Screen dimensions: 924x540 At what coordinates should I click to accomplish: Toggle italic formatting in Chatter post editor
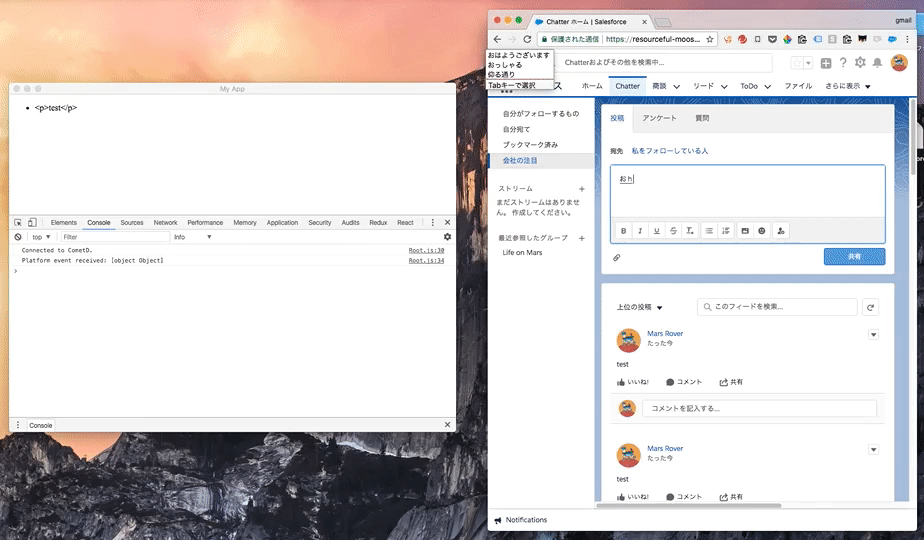tap(640, 231)
